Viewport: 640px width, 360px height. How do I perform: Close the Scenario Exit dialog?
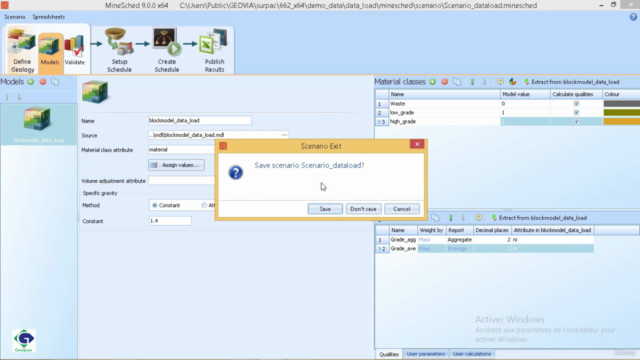tap(417, 144)
